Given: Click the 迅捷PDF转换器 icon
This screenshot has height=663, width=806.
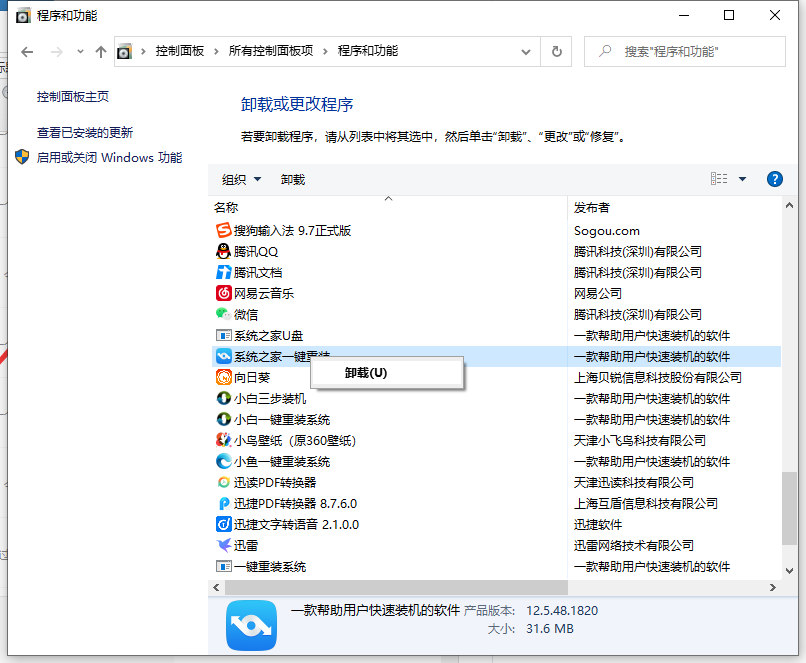Looking at the screenshot, I should point(224,503).
